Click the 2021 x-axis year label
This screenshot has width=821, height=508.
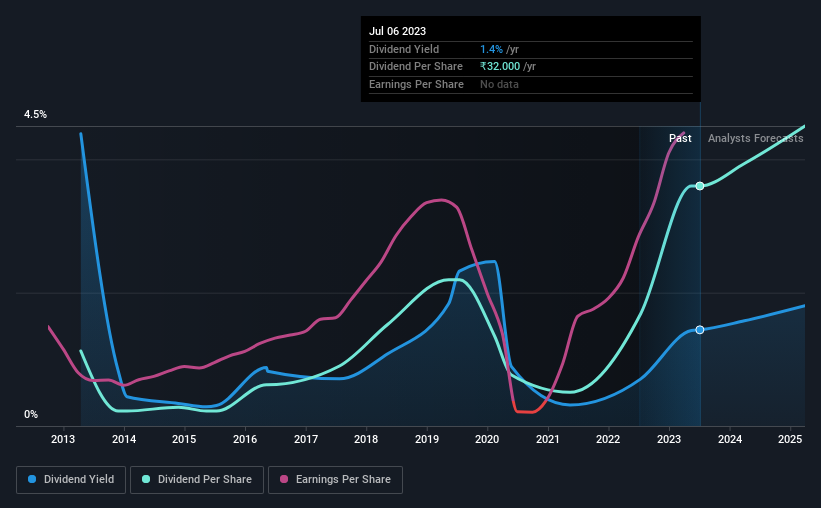point(548,439)
